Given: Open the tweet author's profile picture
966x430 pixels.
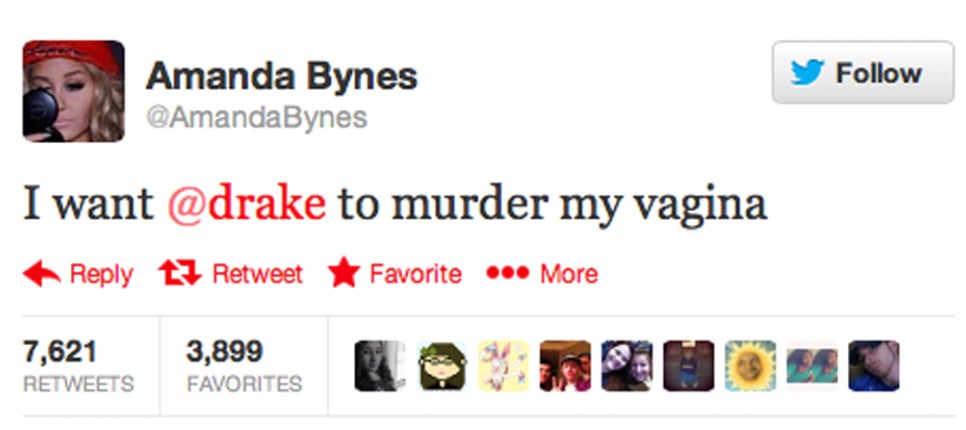Looking at the screenshot, I should tap(73, 91).
